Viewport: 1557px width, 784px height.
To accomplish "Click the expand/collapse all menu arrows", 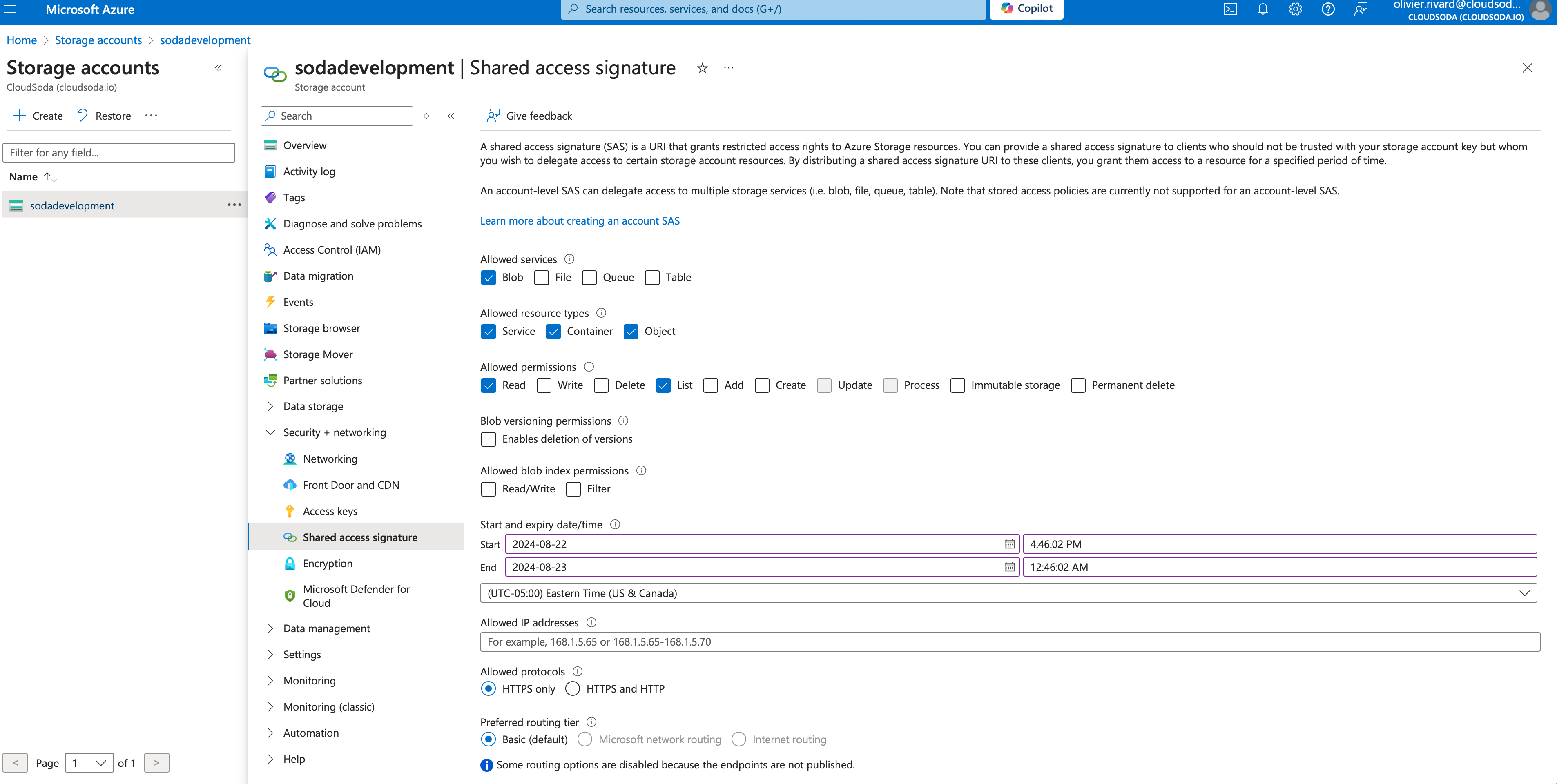I will (426, 116).
